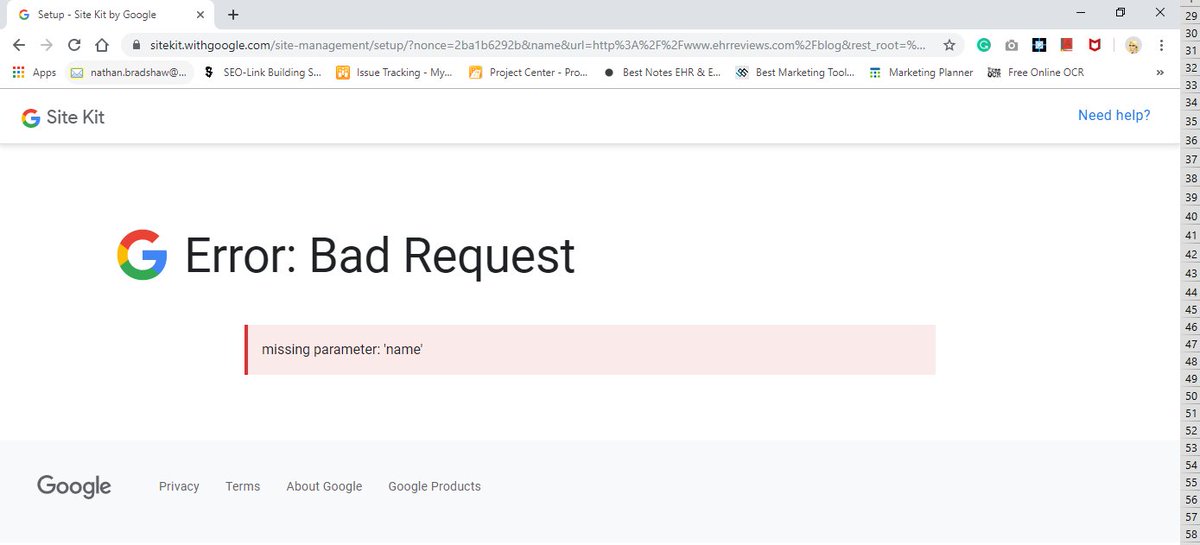The width and height of the screenshot is (1200, 545).
Task: Bookmark this page with the star icon
Action: tap(949, 45)
